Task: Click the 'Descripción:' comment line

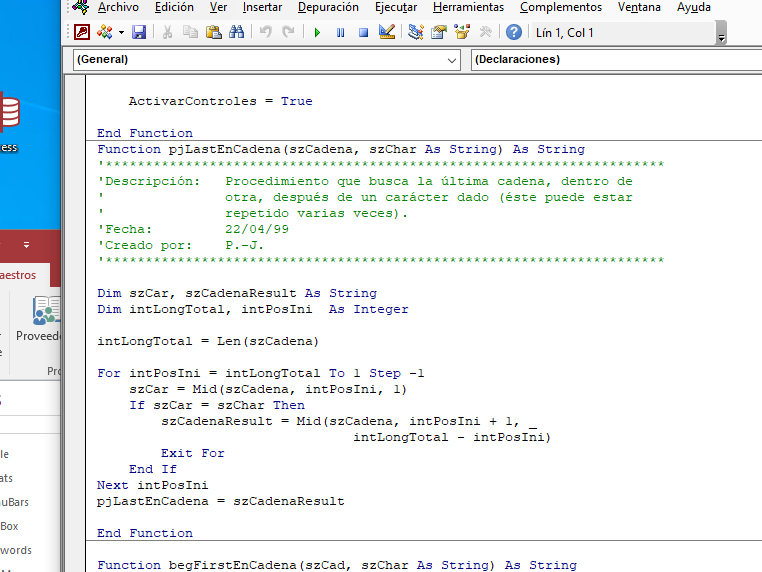Action: pos(364,181)
